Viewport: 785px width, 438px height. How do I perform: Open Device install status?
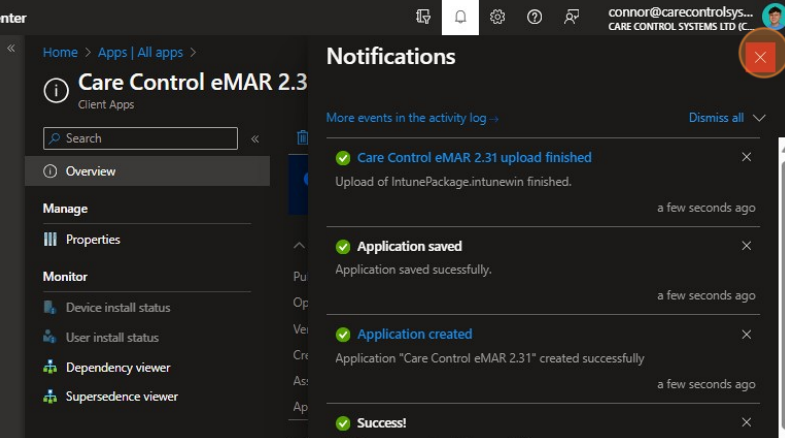point(117,307)
